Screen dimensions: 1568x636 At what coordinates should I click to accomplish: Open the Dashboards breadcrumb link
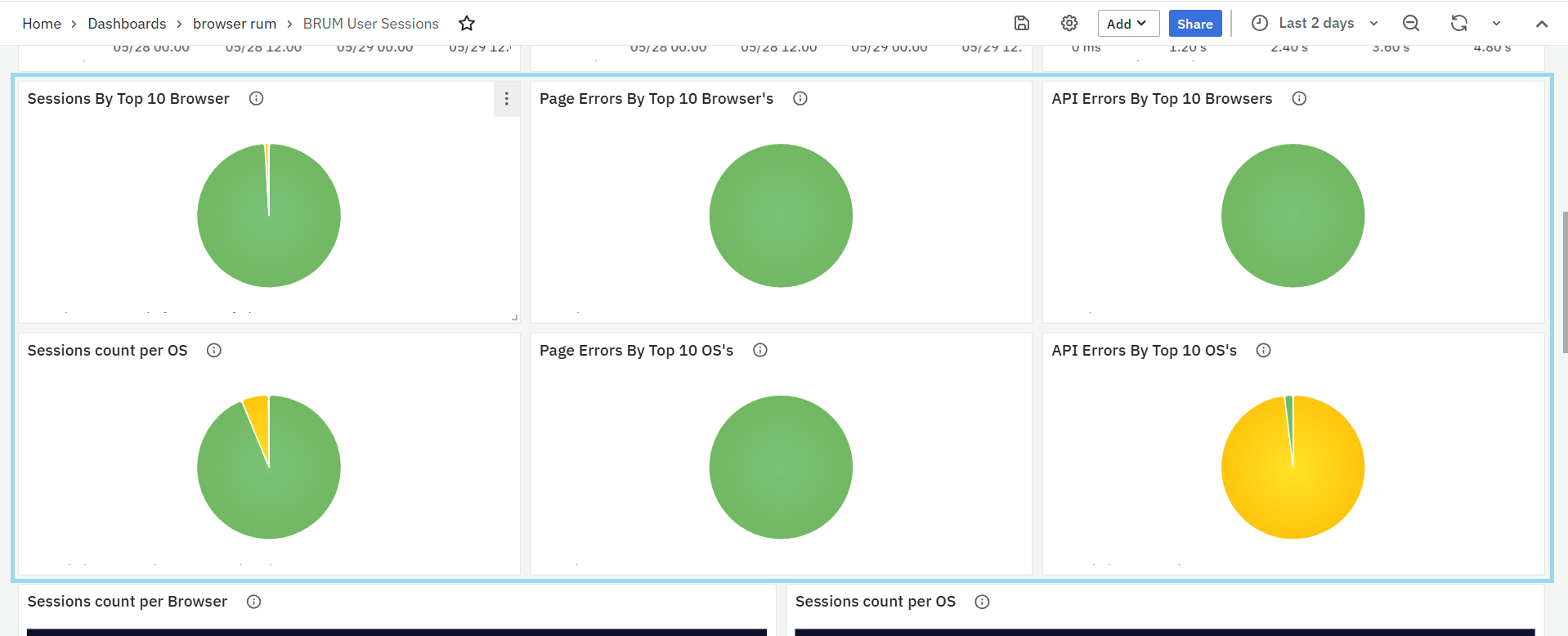tap(127, 24)
